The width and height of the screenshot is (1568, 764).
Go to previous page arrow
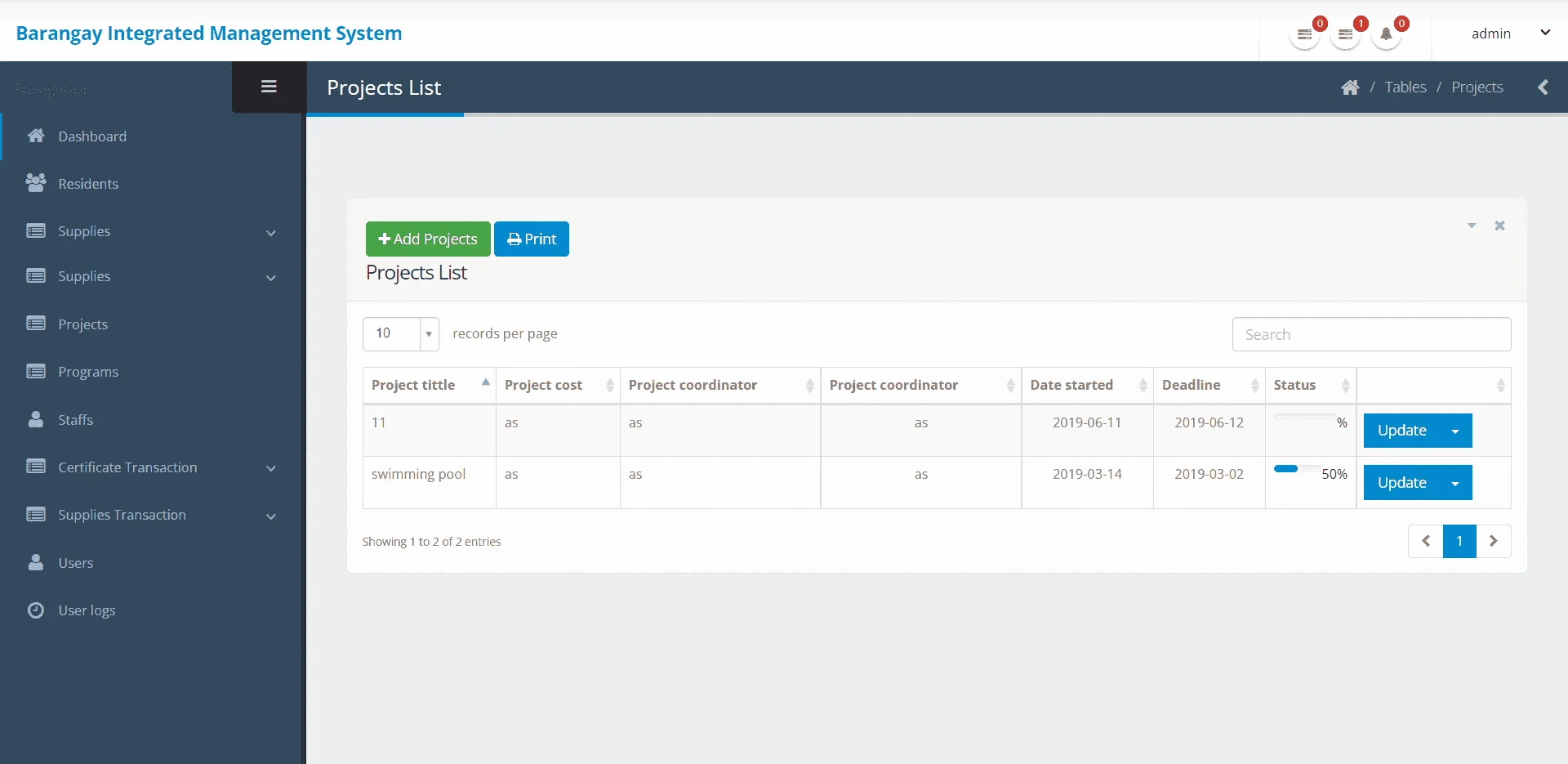[x=1426, y=541]
